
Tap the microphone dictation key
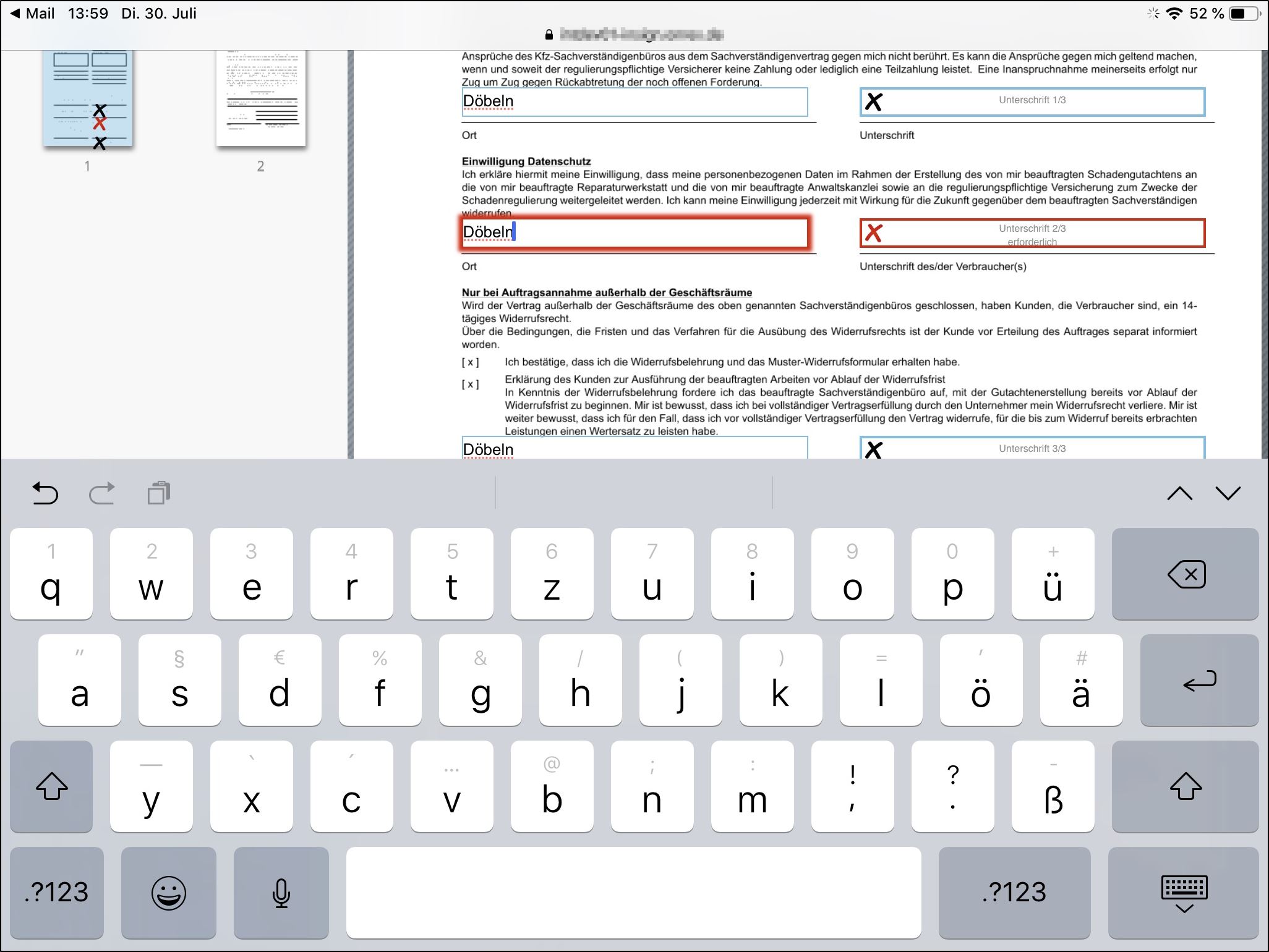tap(281, 893)
